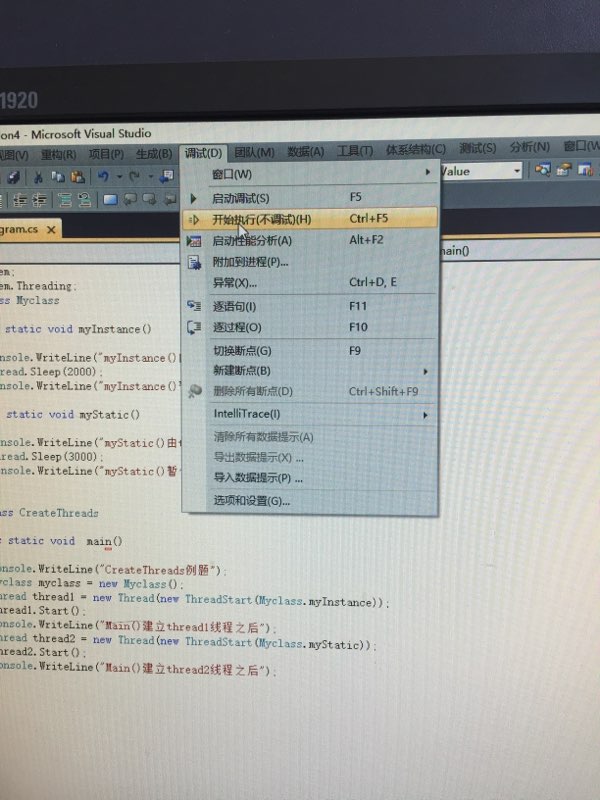600x800 pixels.
Task: Choose 切换断点(G) menu item
Action: [x=310, y=351]
